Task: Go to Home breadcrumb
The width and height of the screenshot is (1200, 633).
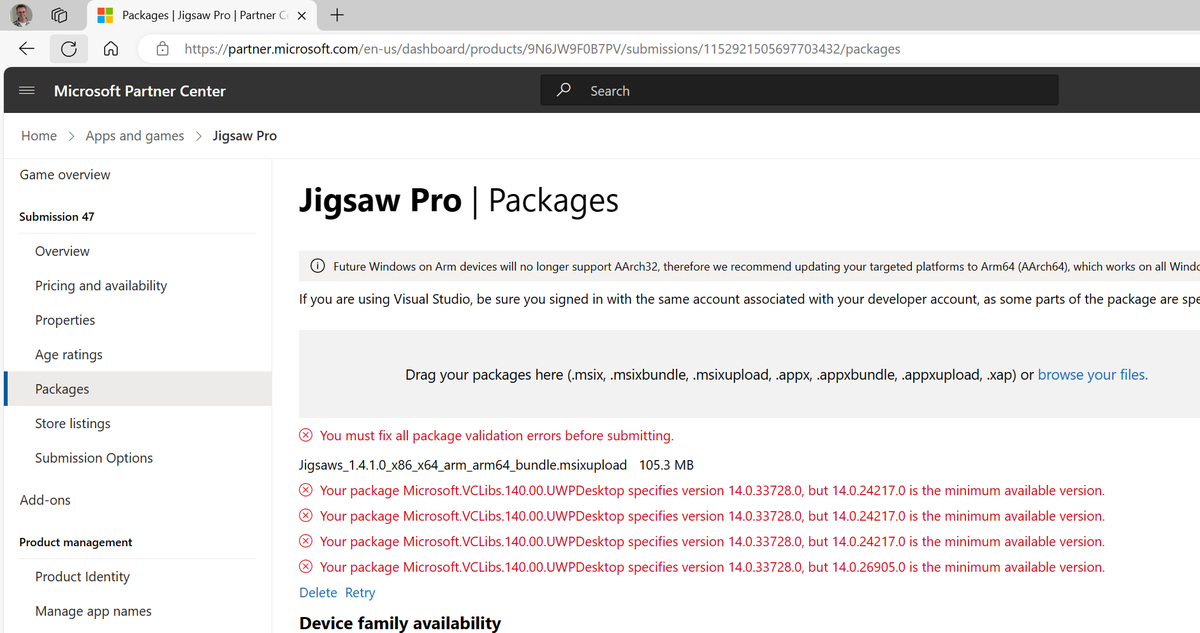Action: click(x=39, y=136)
